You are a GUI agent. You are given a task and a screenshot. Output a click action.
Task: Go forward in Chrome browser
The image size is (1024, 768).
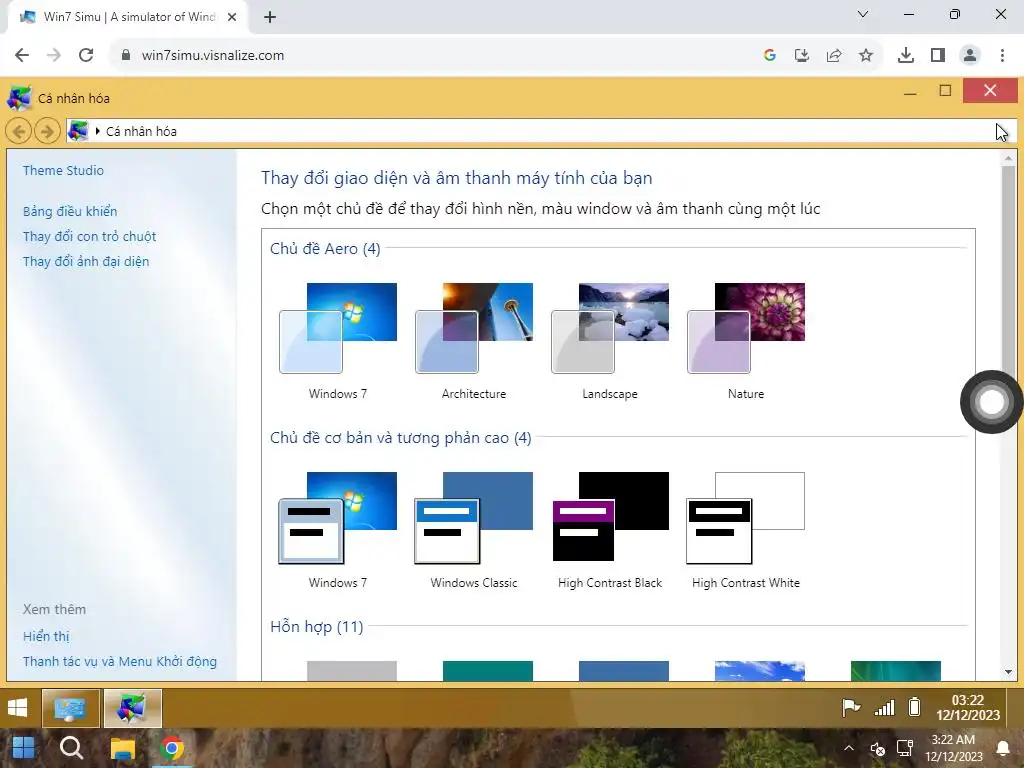click(54, 55)
